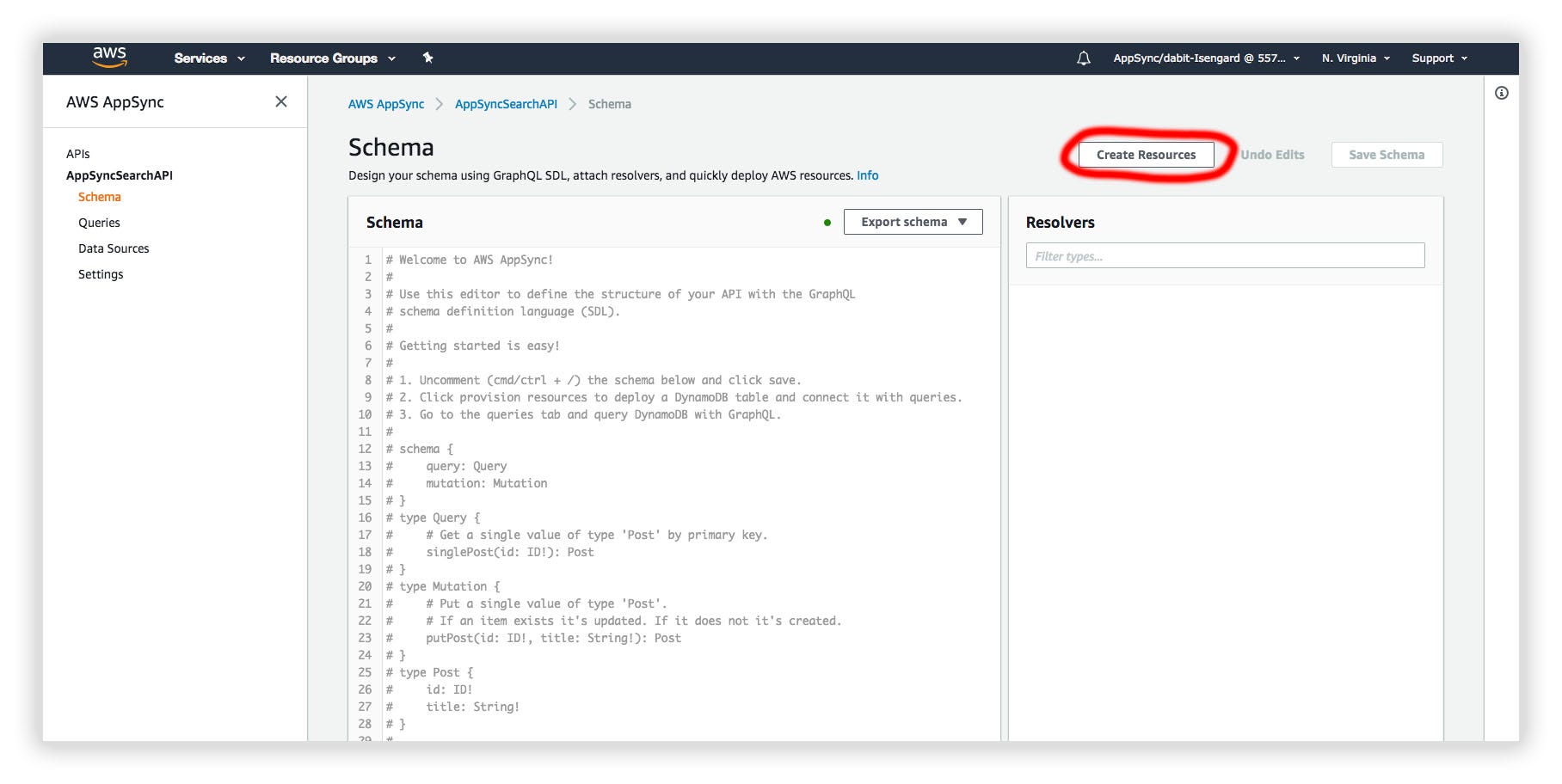Open the Services dropdown

click(x=207, y=58)
